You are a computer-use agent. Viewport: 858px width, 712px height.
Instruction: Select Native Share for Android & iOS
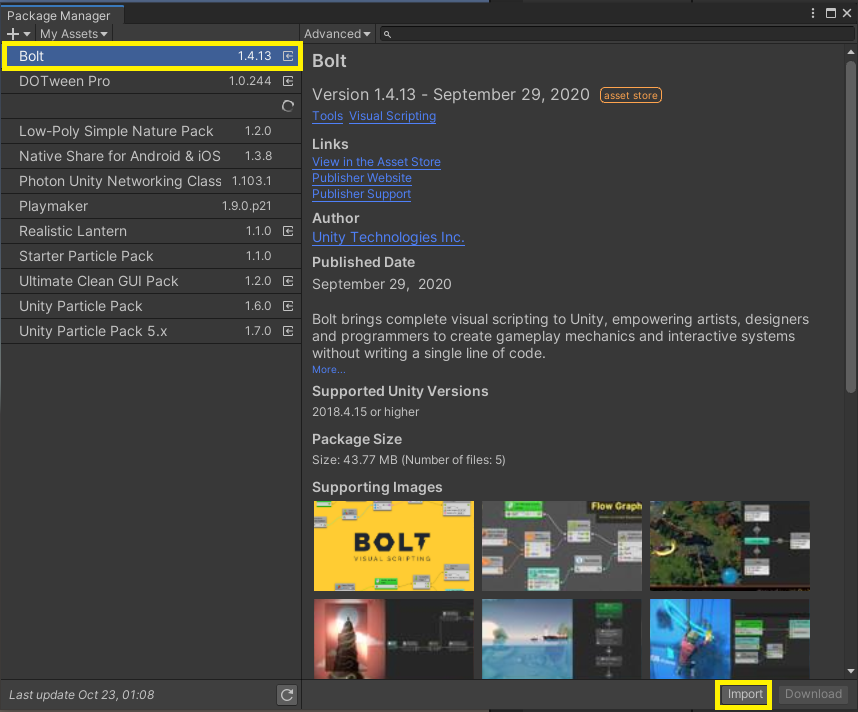[x=151, y=156]
